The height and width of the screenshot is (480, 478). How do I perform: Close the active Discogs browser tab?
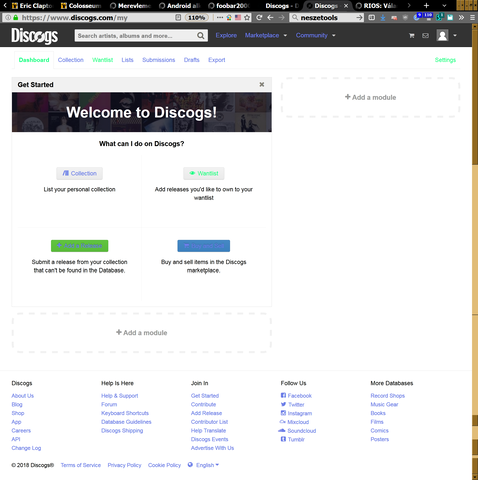(x=346, y=6)
